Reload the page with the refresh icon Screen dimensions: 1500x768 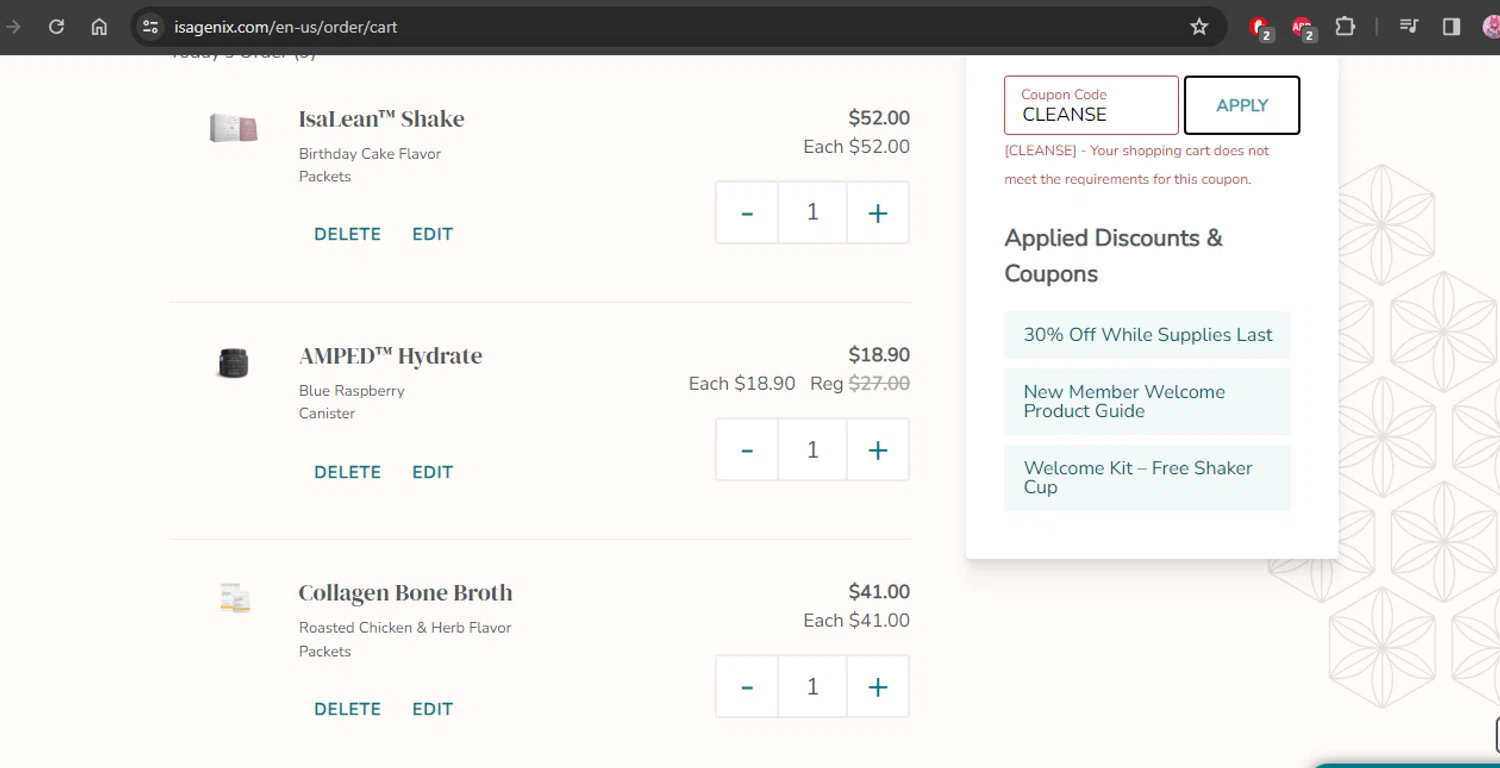pos(57,27)
